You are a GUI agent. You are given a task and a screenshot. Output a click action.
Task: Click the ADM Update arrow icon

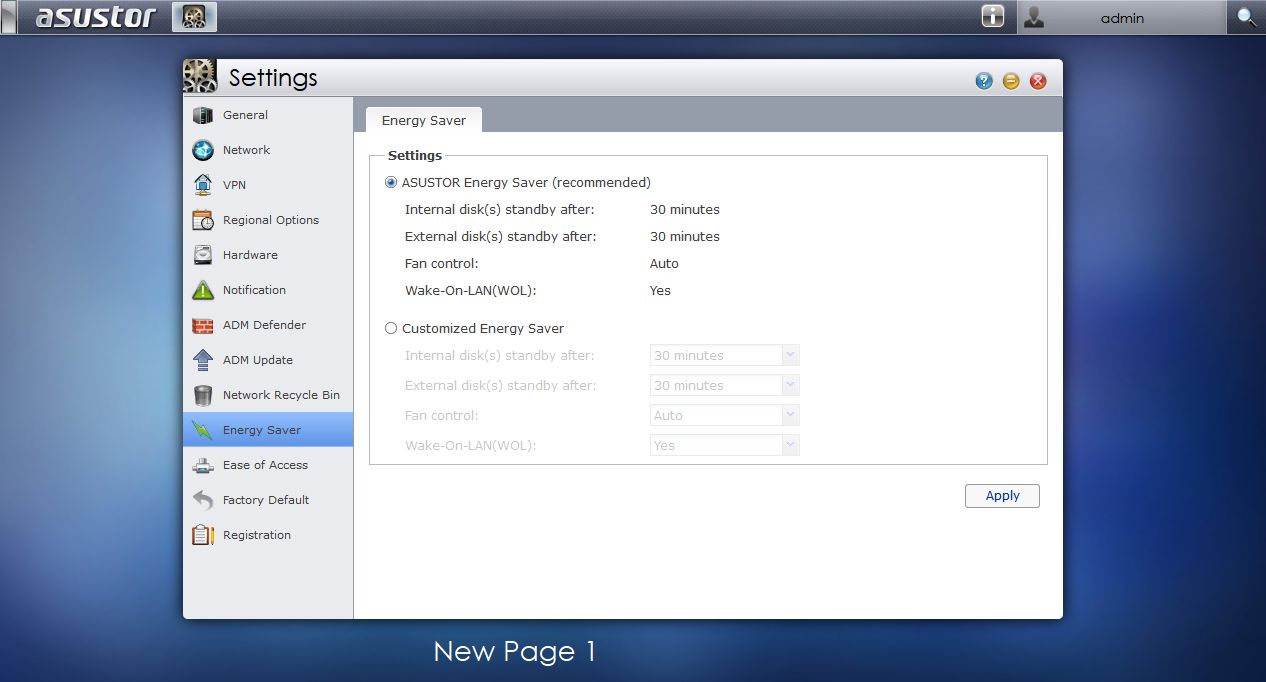click(203, 360)
